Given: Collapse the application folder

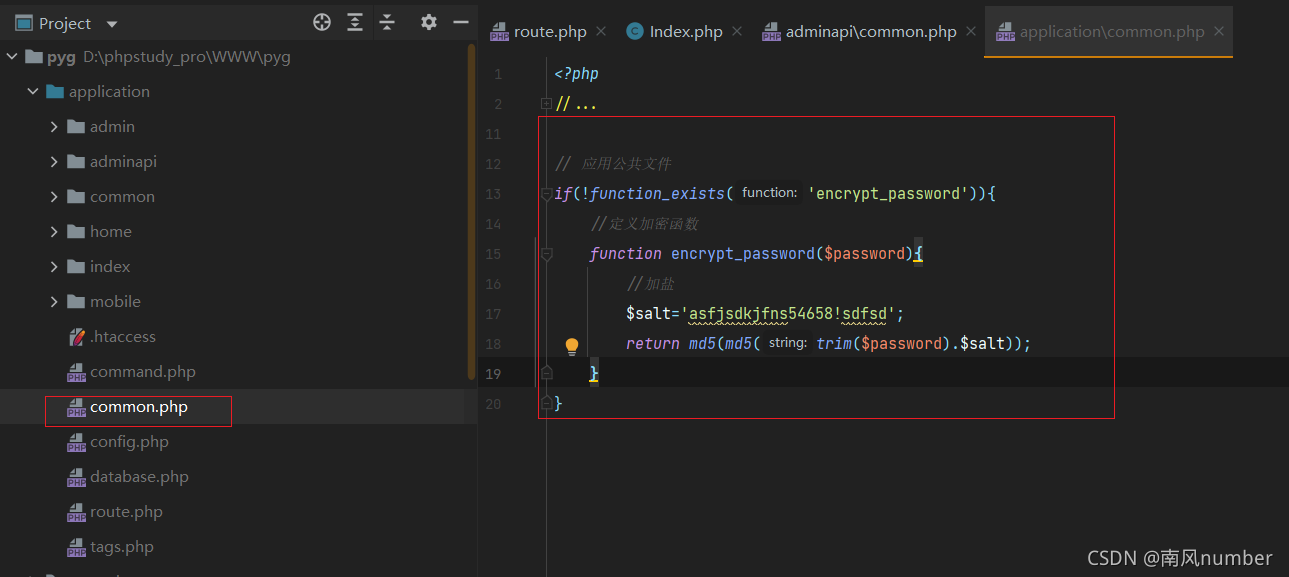Looking at the screenshot, I should click(x=33, y=92).
